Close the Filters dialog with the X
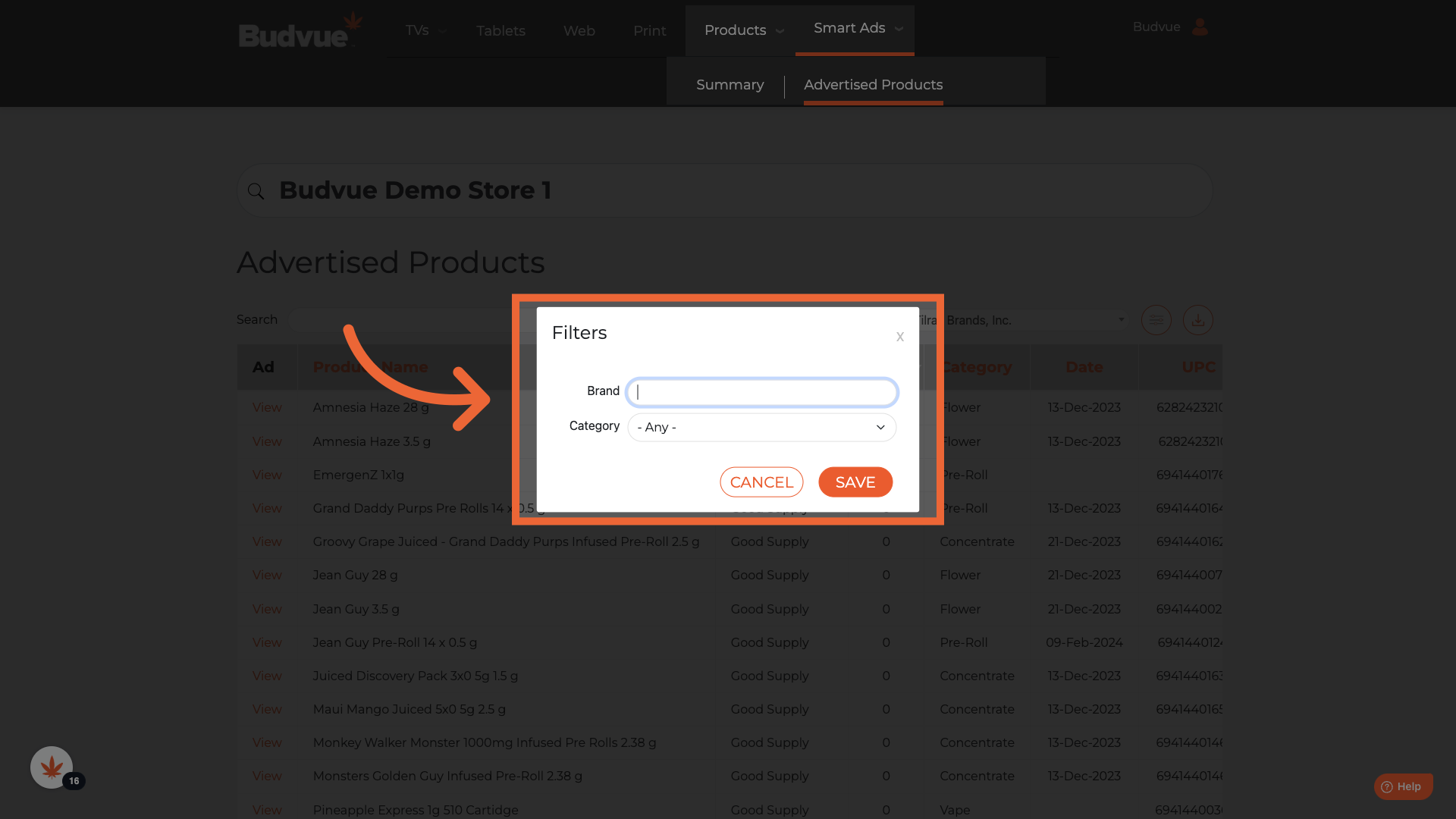This screenshot has width=1456, height=819. click(899, 337)
